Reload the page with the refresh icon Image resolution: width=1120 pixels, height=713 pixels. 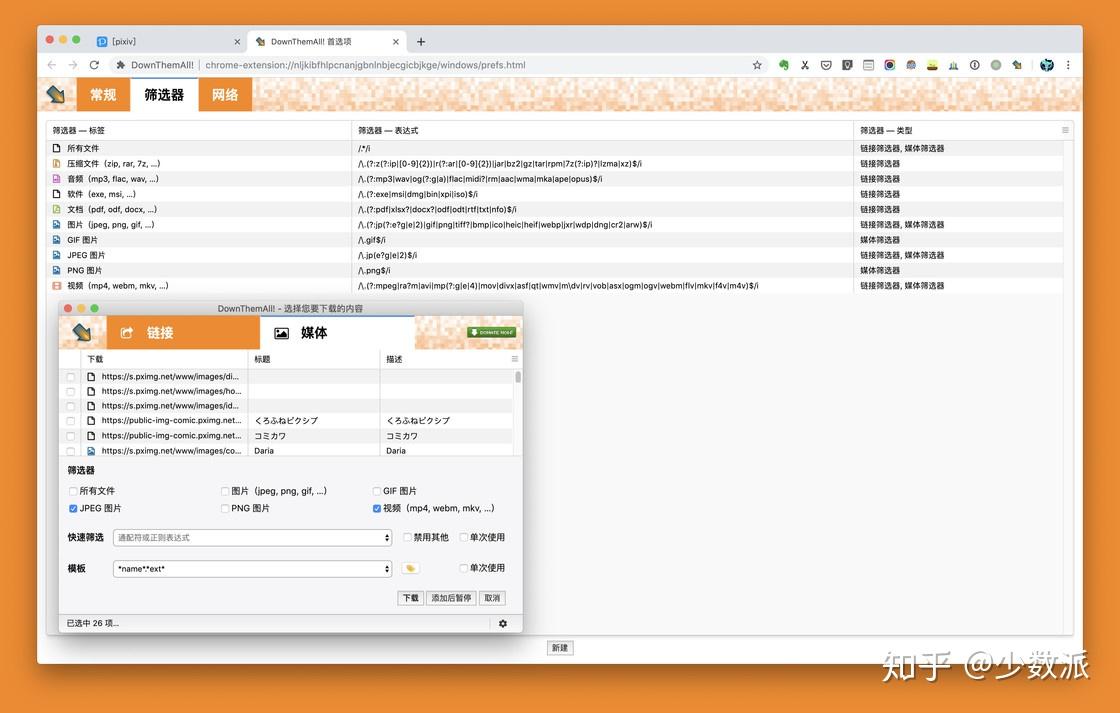pos(94,65)
